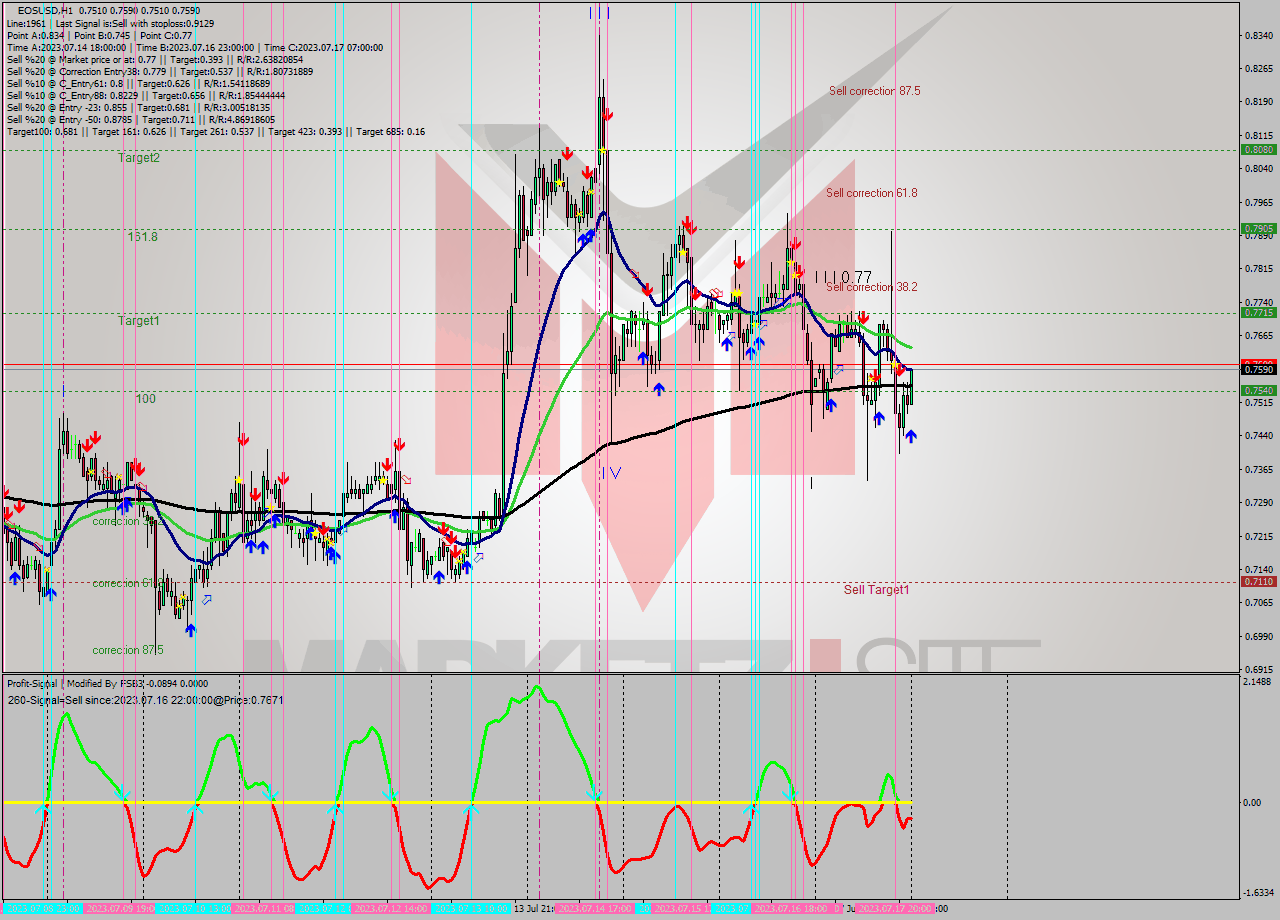Click the 2023.07.17 20:00 time marker

895,909
